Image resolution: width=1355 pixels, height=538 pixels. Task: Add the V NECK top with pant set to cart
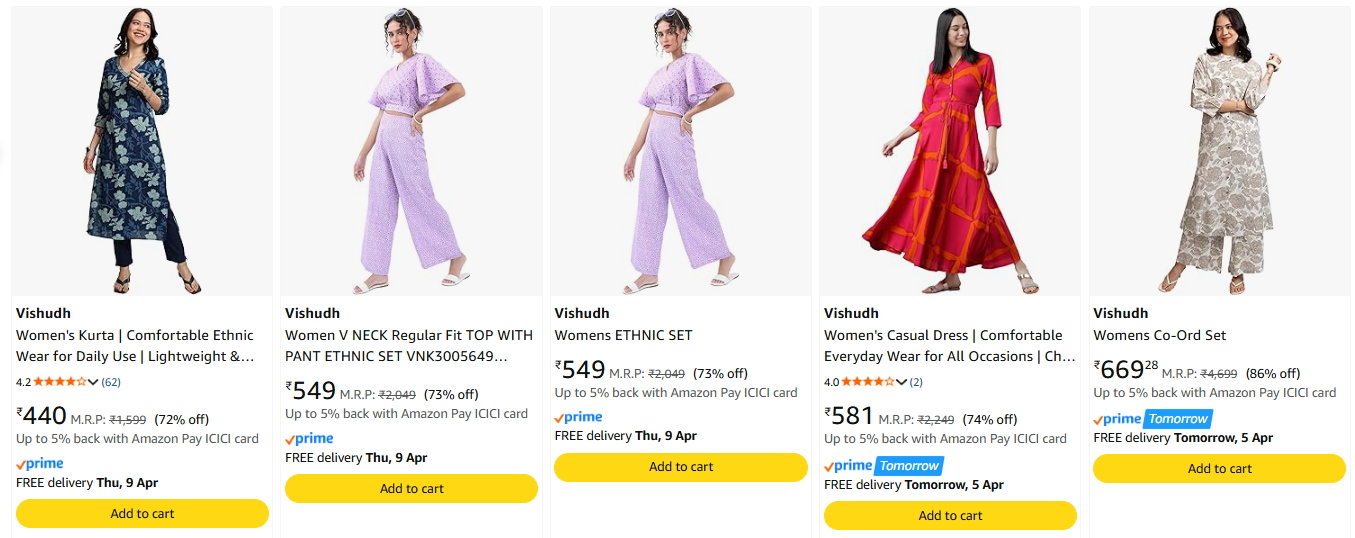pyautogui.click(x=411, y=488)
